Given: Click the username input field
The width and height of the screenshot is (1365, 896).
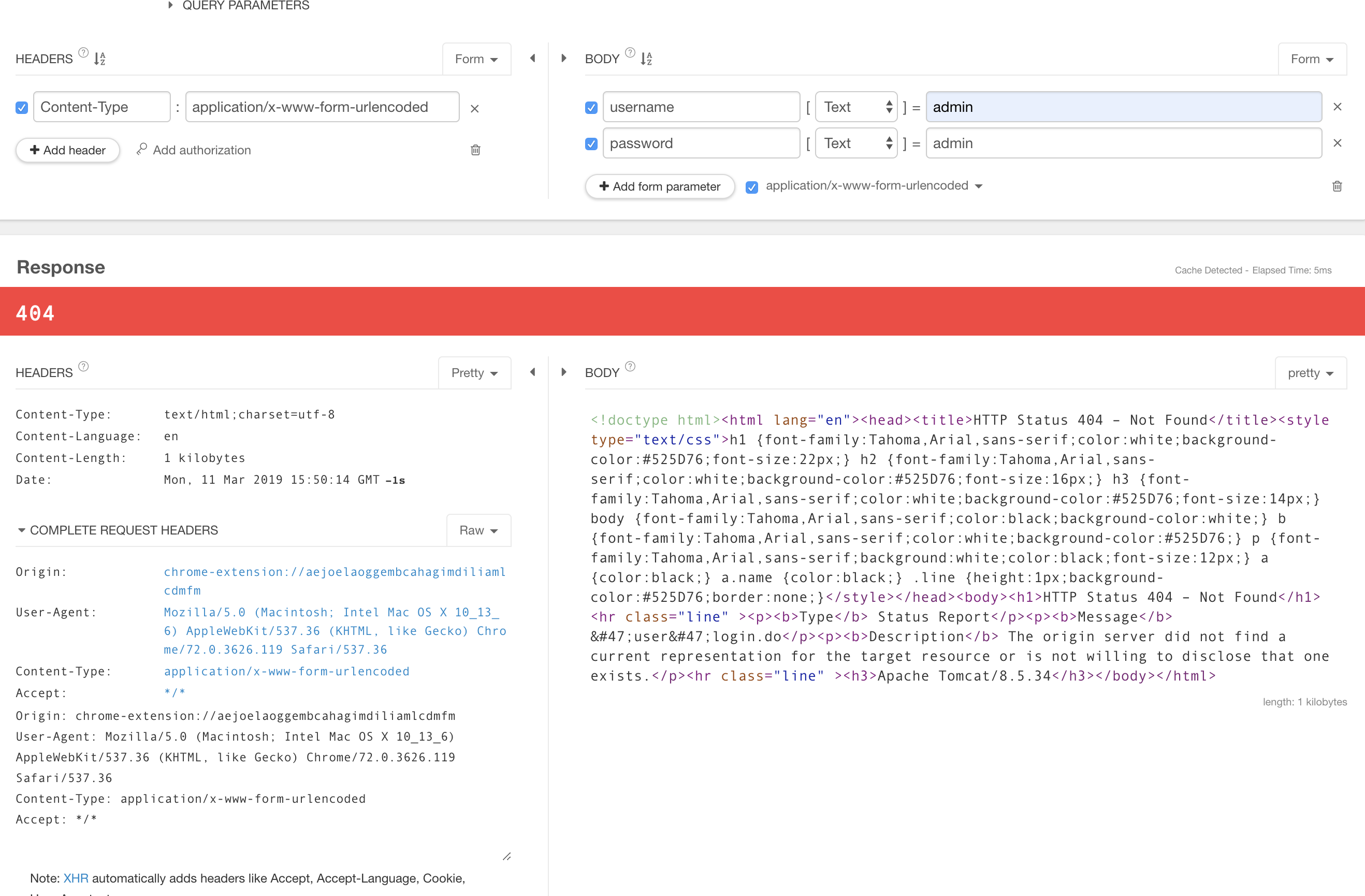Looking at the screenshot, I should [x=700, y=108].
